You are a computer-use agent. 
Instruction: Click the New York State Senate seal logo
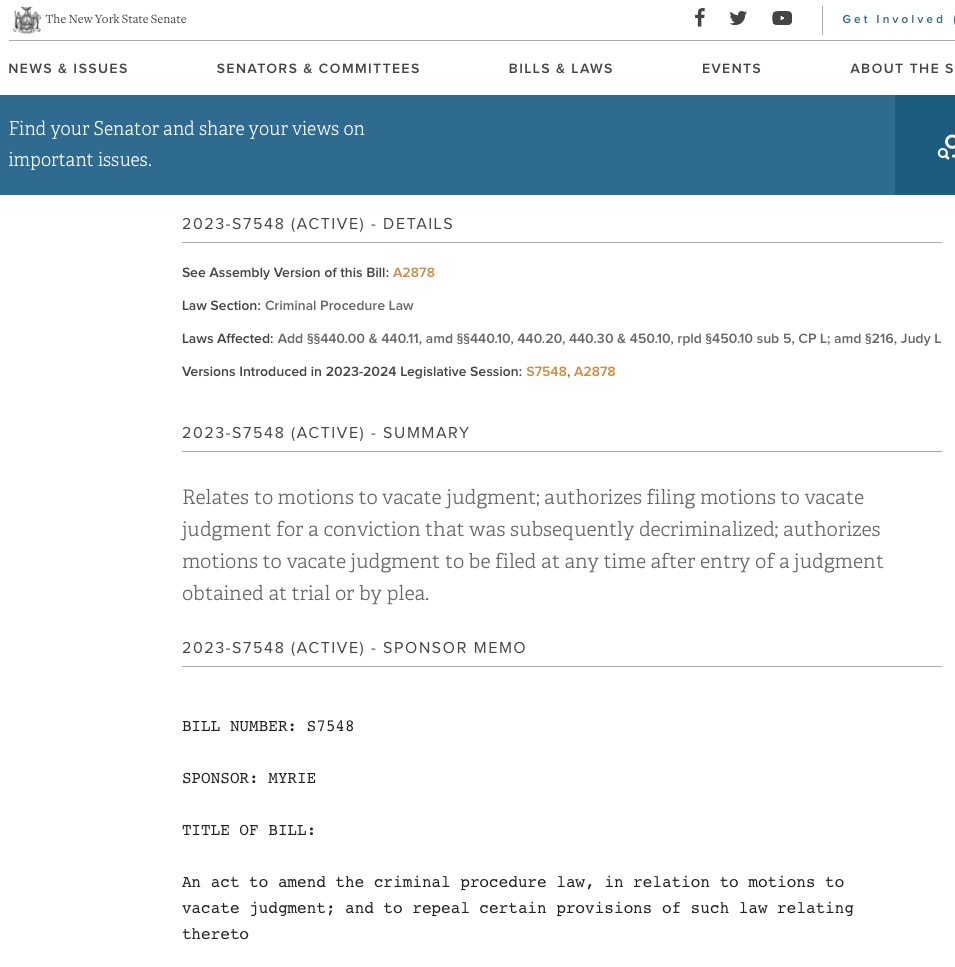(27, 19)
